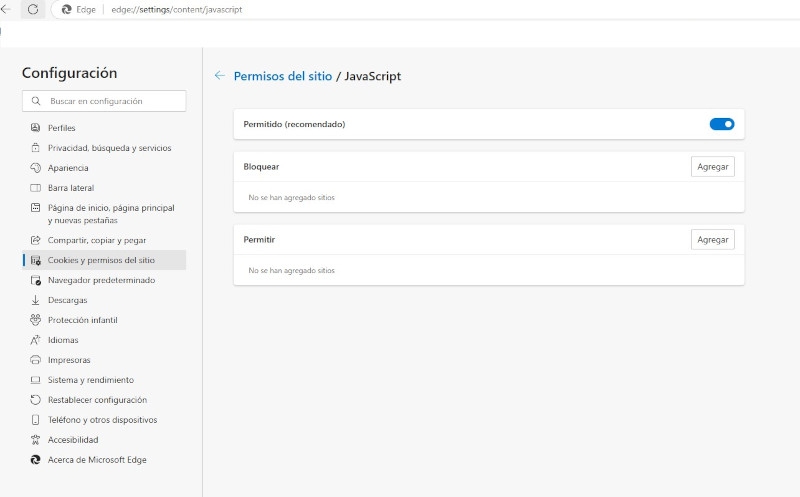Click the Idiomas language icon
This screenshot has width=800, height=497.
point(36,340)
